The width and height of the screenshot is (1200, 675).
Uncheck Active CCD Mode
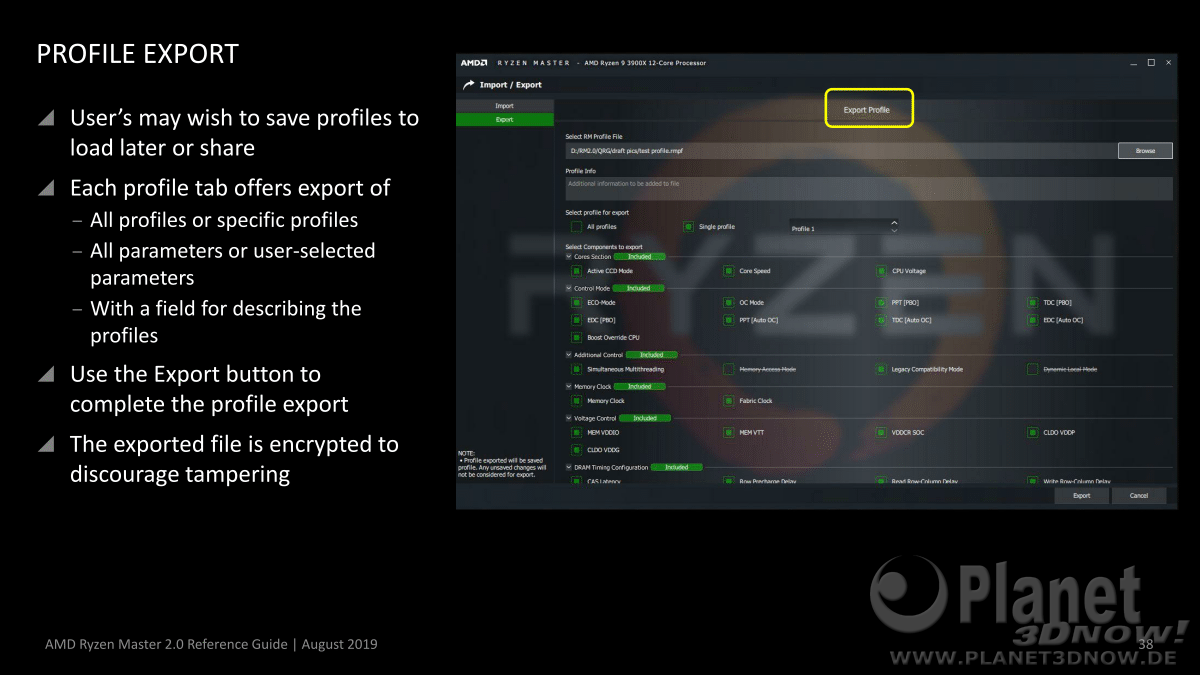point(577,271)
